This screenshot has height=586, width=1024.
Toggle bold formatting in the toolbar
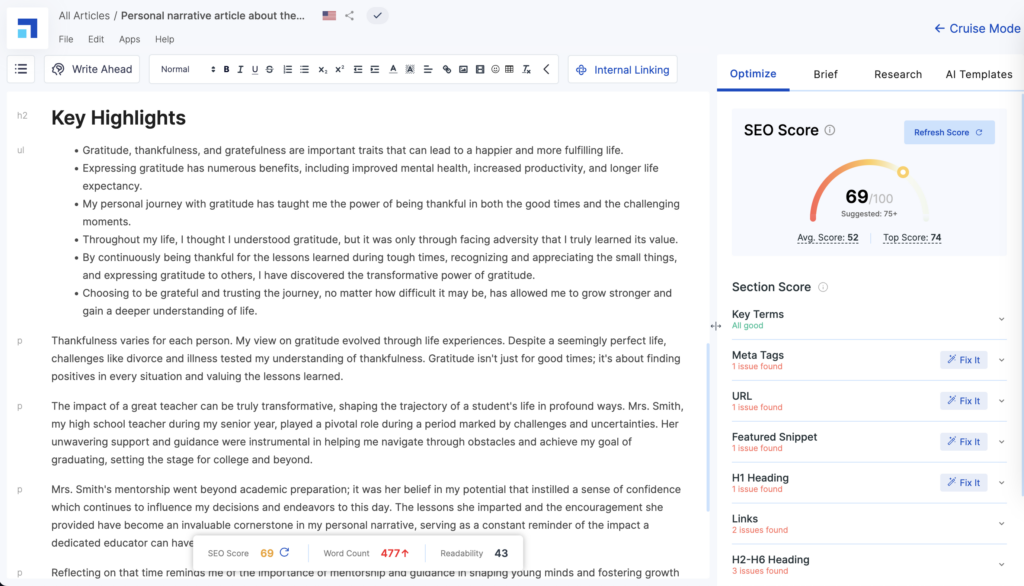[226, 69]
